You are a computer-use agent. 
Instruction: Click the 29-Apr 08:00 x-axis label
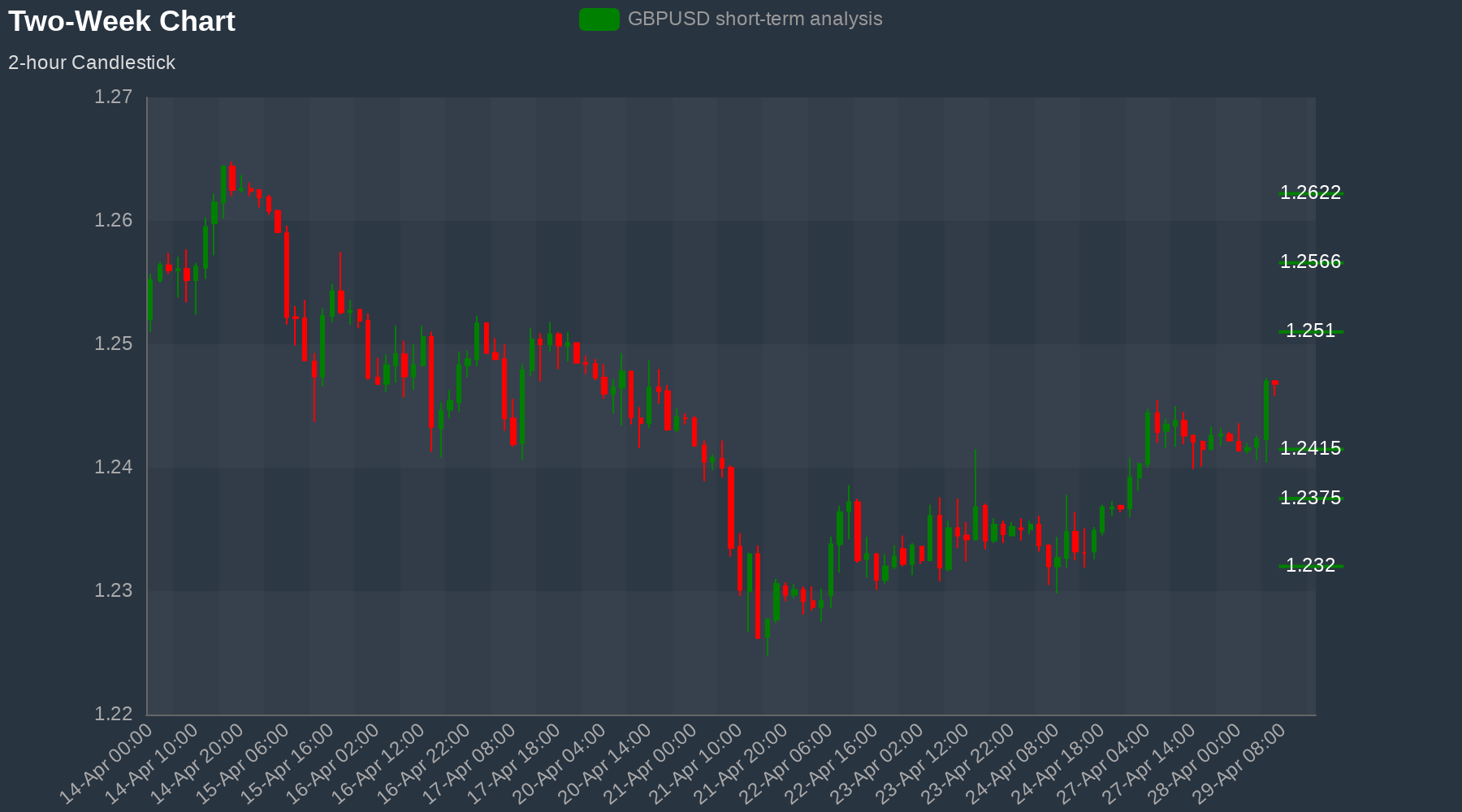tap(1242, 763)
